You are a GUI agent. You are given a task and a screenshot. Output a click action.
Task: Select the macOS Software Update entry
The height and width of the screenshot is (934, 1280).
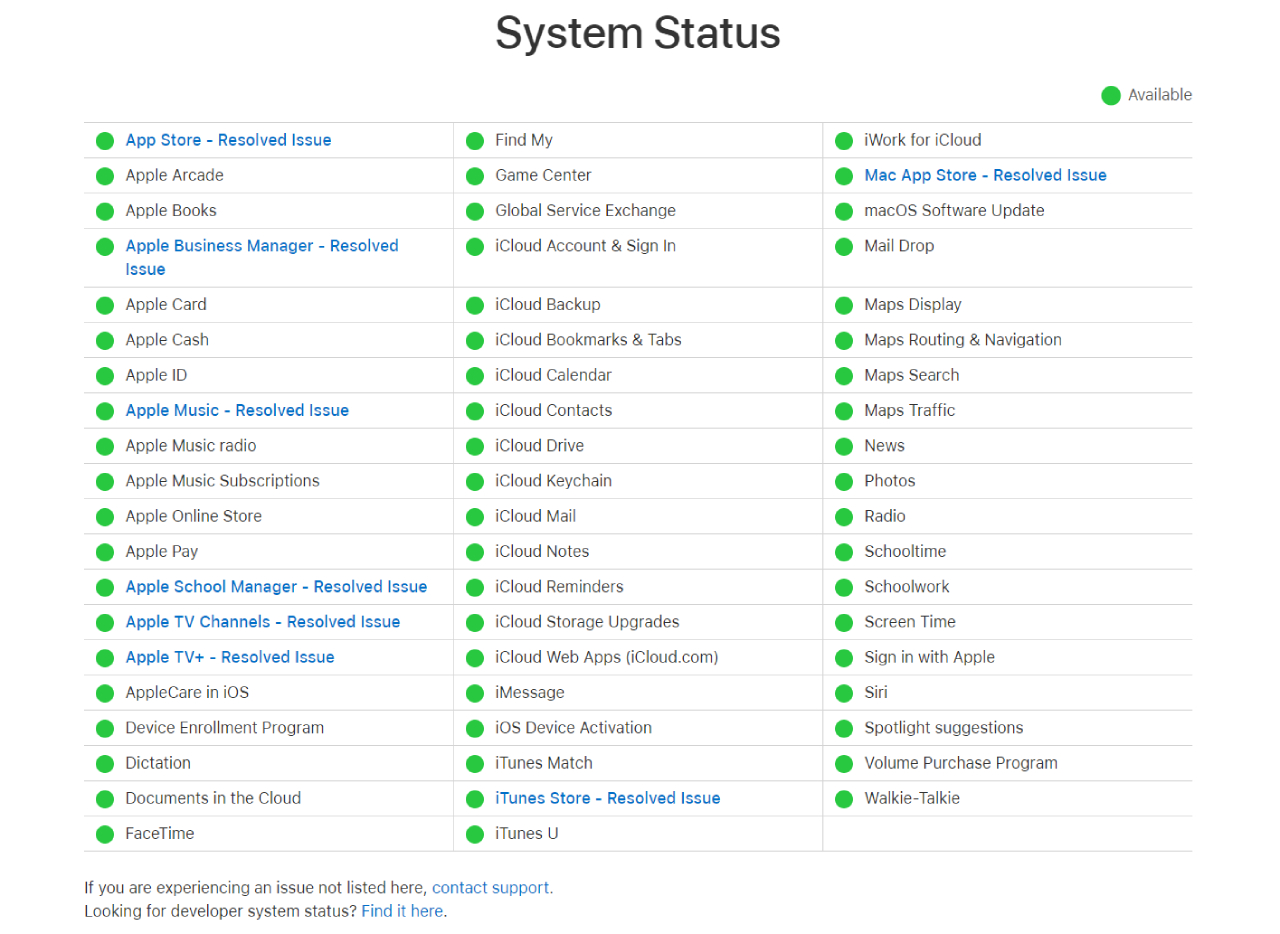click(x=954, y=210)
